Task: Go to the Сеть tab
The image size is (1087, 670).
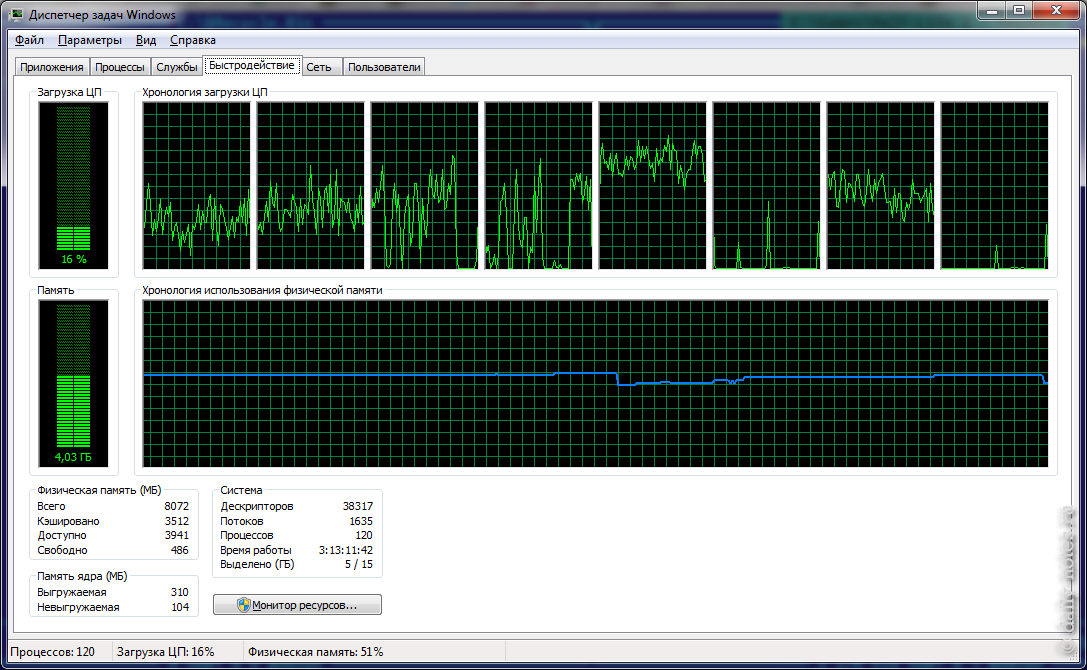Action: [x=319, y=67]
